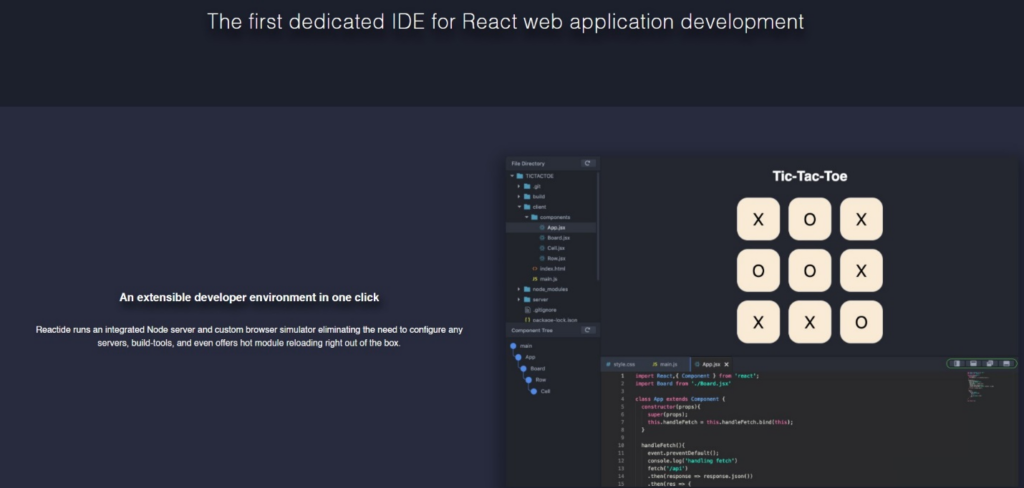Click the braces icon beside package-lock.json

pyautogui.click(x=528, y=320)
